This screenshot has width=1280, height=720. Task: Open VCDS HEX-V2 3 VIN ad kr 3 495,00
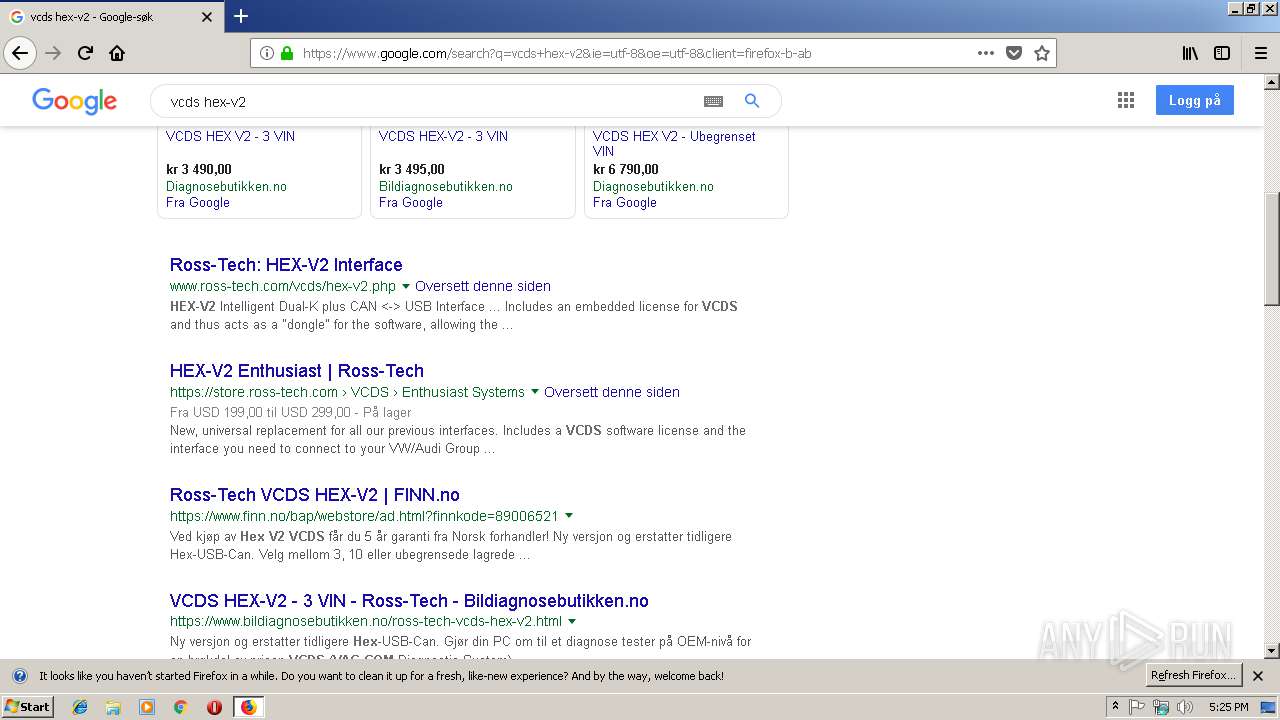tap(443, 136)
